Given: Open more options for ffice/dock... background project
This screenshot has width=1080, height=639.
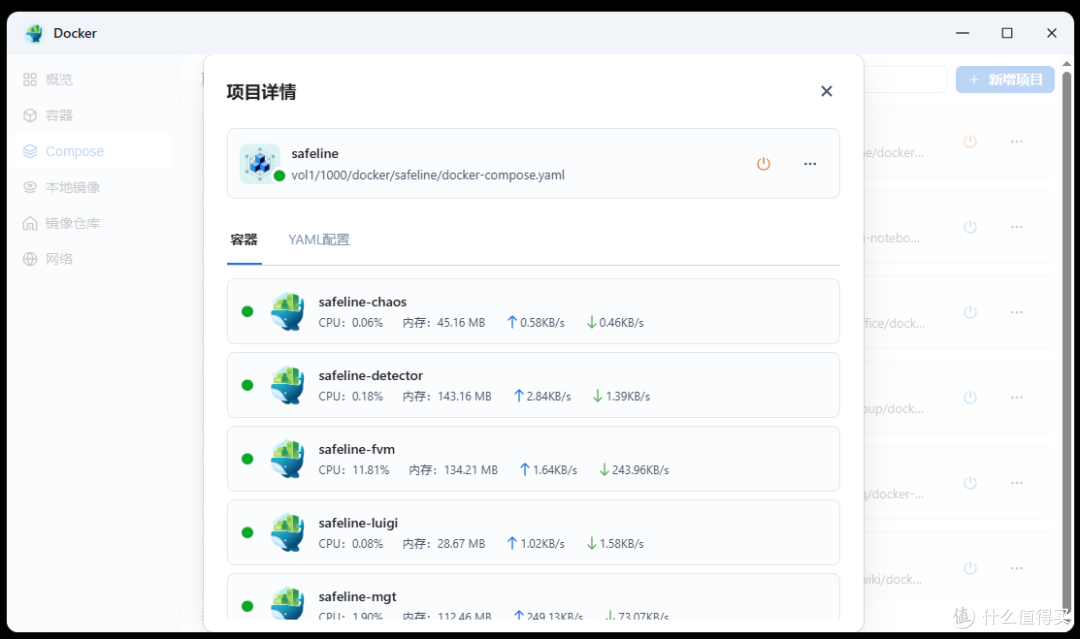Looking at the screenshot, I should (x=1017, y=312).
